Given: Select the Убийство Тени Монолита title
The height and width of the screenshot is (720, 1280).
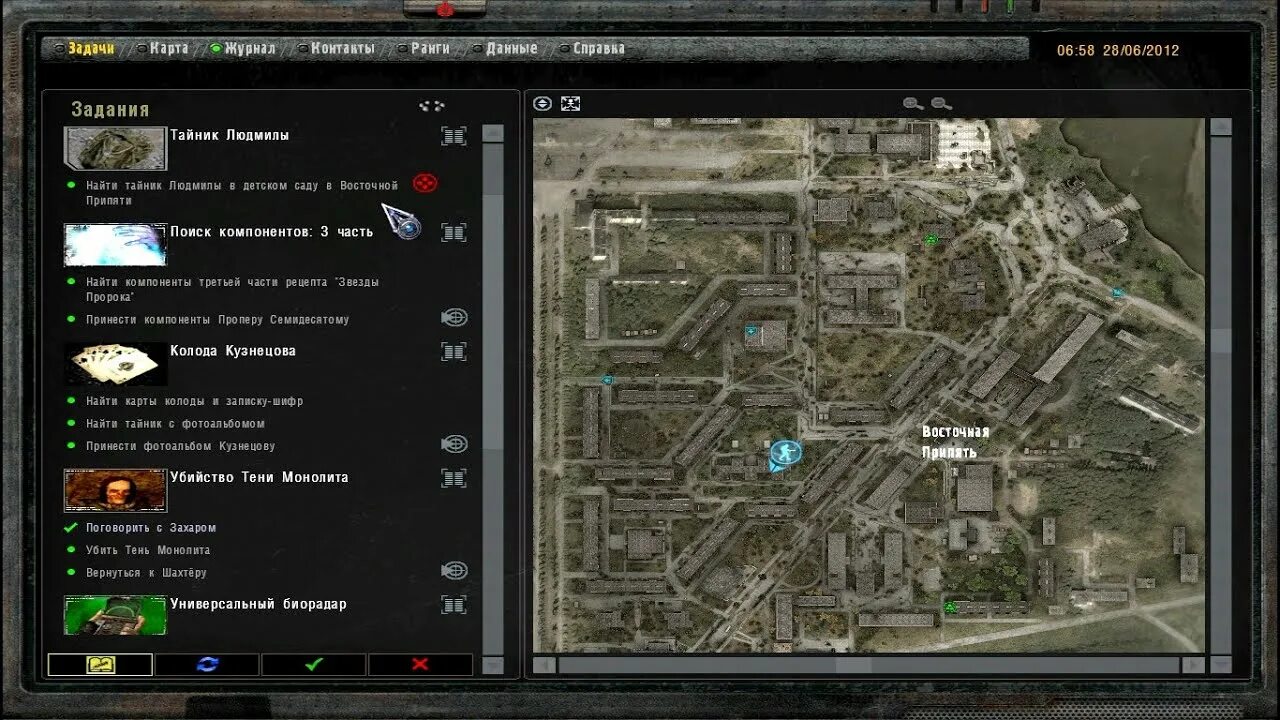Looking at the screenshot, I should coord(259,477).
